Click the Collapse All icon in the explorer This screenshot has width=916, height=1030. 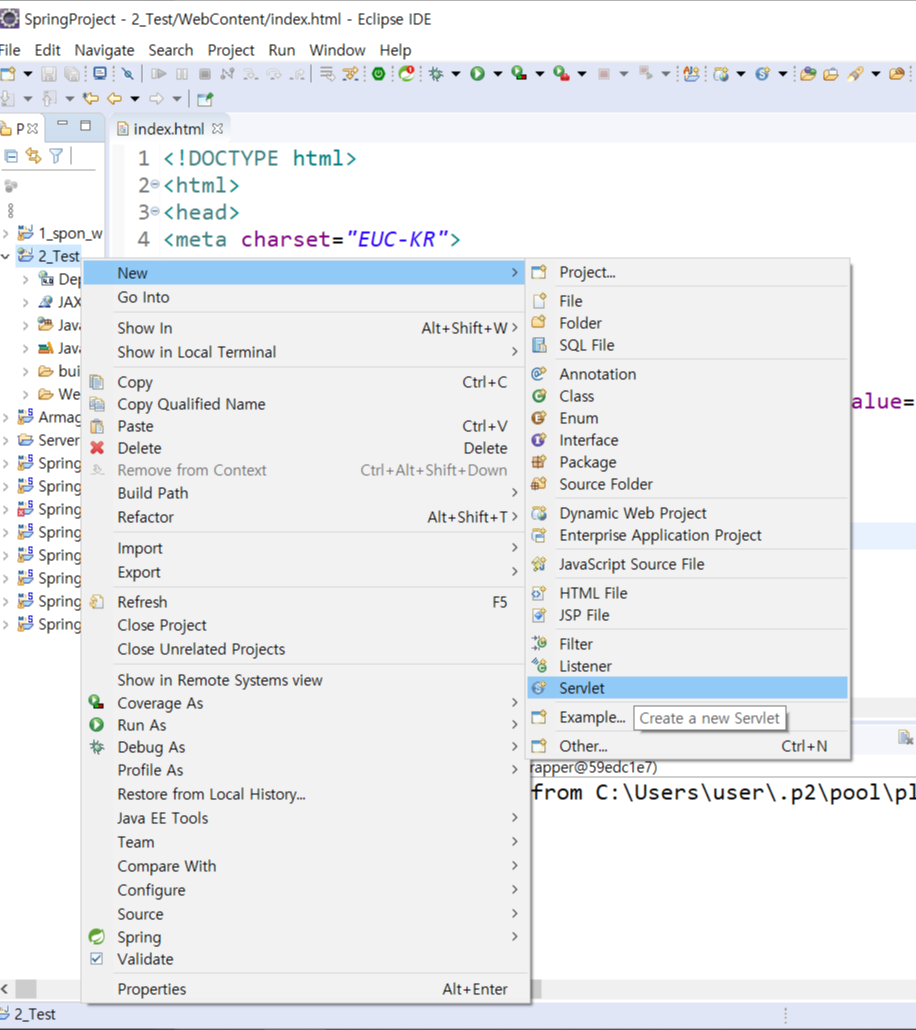(11, 156)
